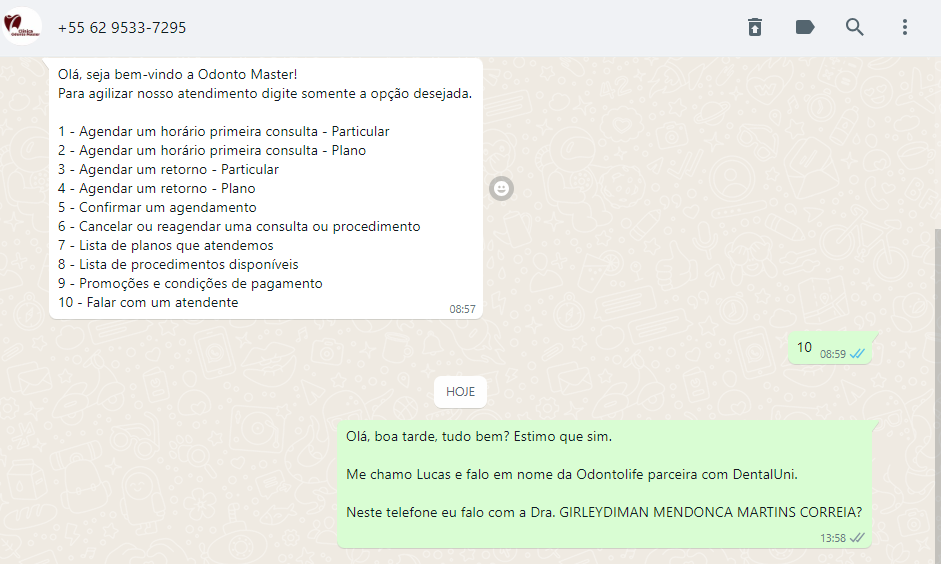This screenshot has width=941, height=564.
Task: Open the three-dot more options menu
Action: pos(904,28)
